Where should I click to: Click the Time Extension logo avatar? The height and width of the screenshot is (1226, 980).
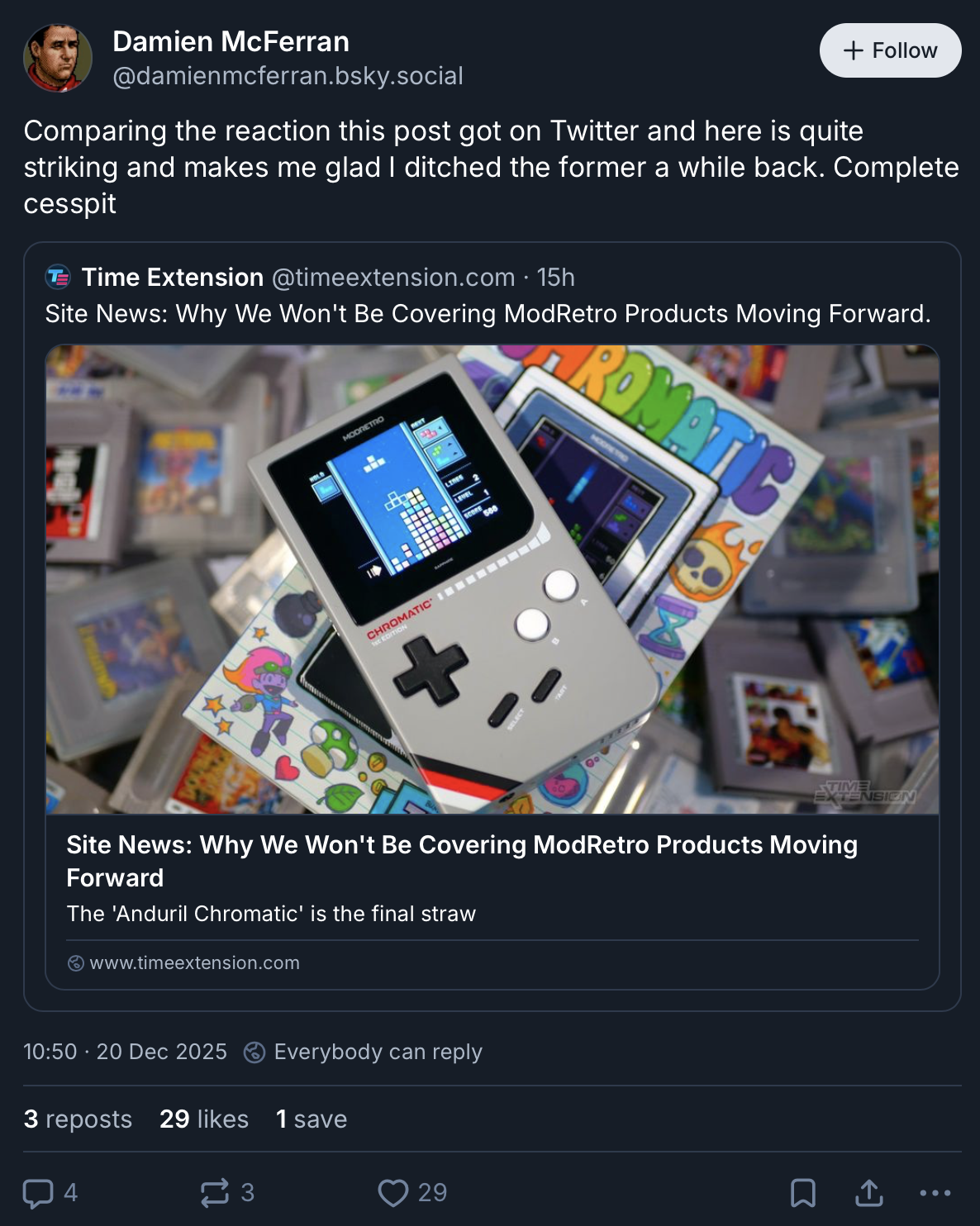point(59,278)
